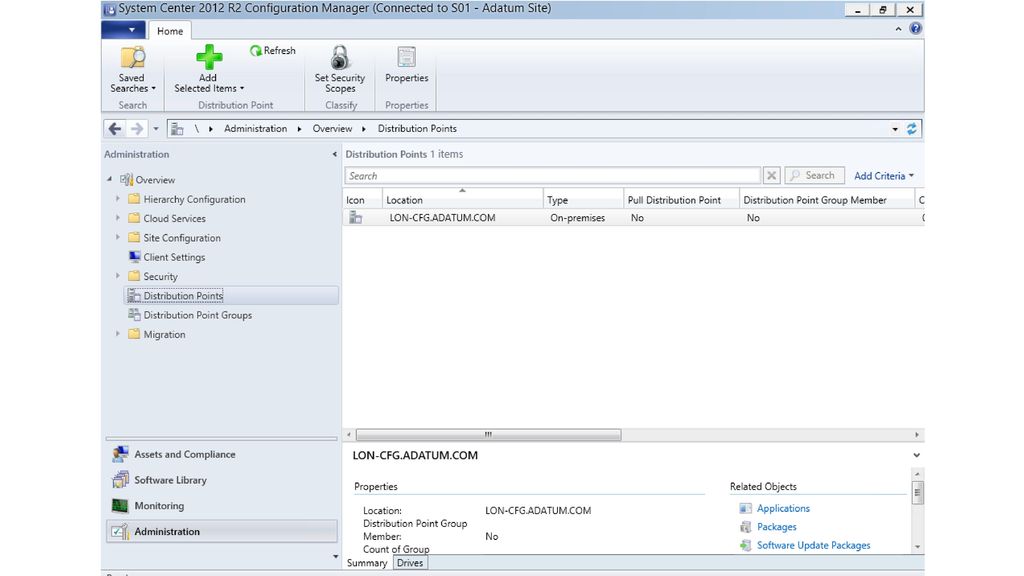Clear the search box with the X icon
This screenshot has width=1024, height=576.
point(771,176)
